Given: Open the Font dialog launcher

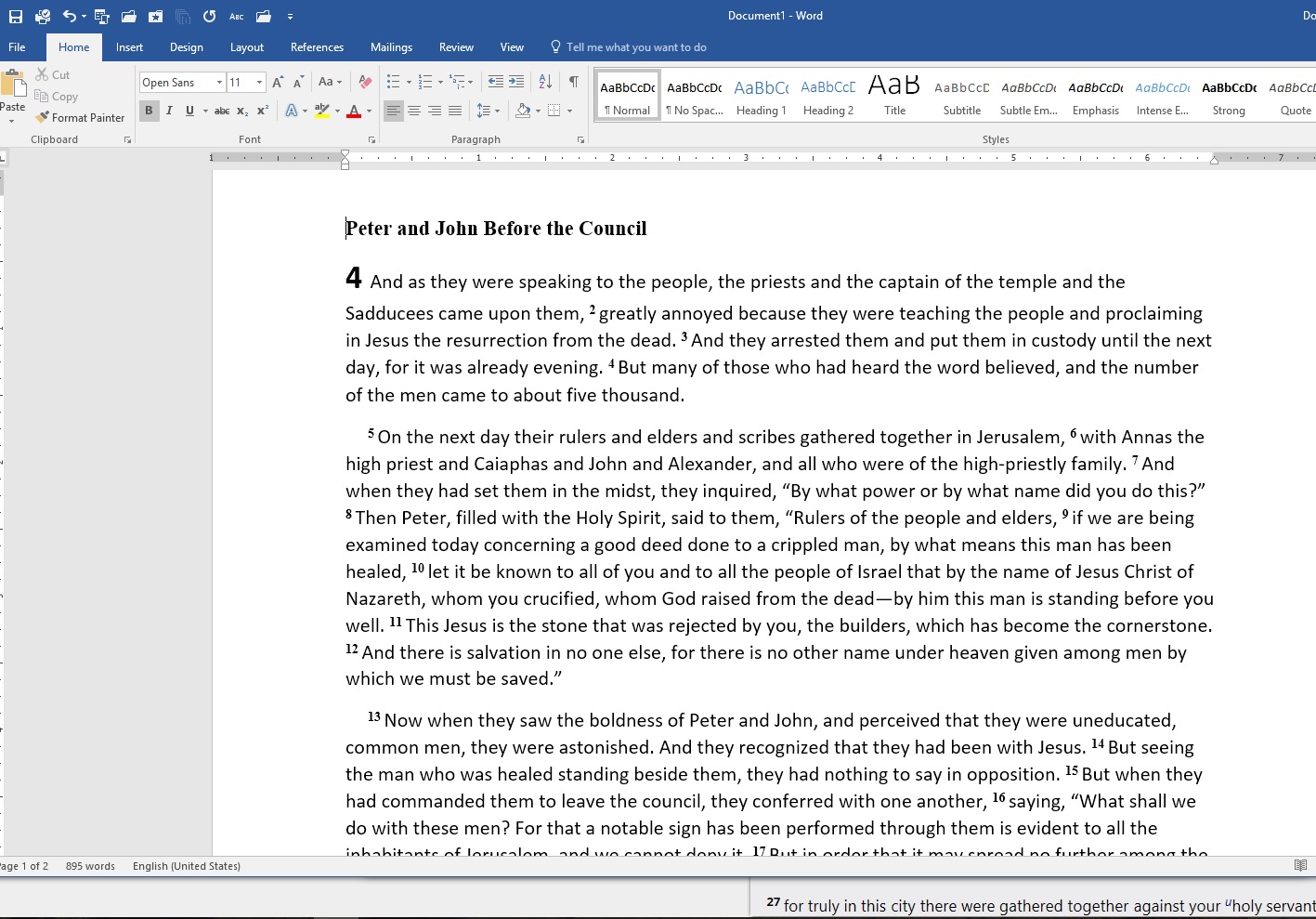Looking at the screenshot, I should [x=372, y=139].
